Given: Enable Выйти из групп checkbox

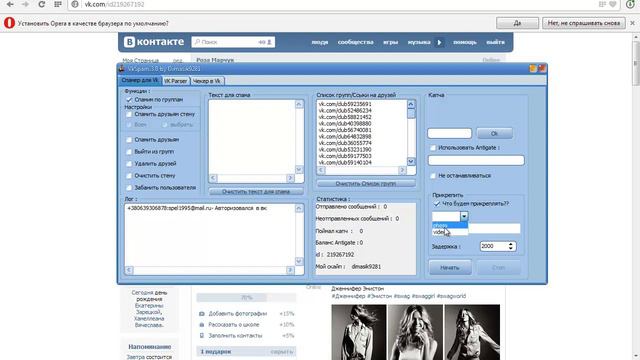Looking at the screenshot, I should [x=129, y=151].
